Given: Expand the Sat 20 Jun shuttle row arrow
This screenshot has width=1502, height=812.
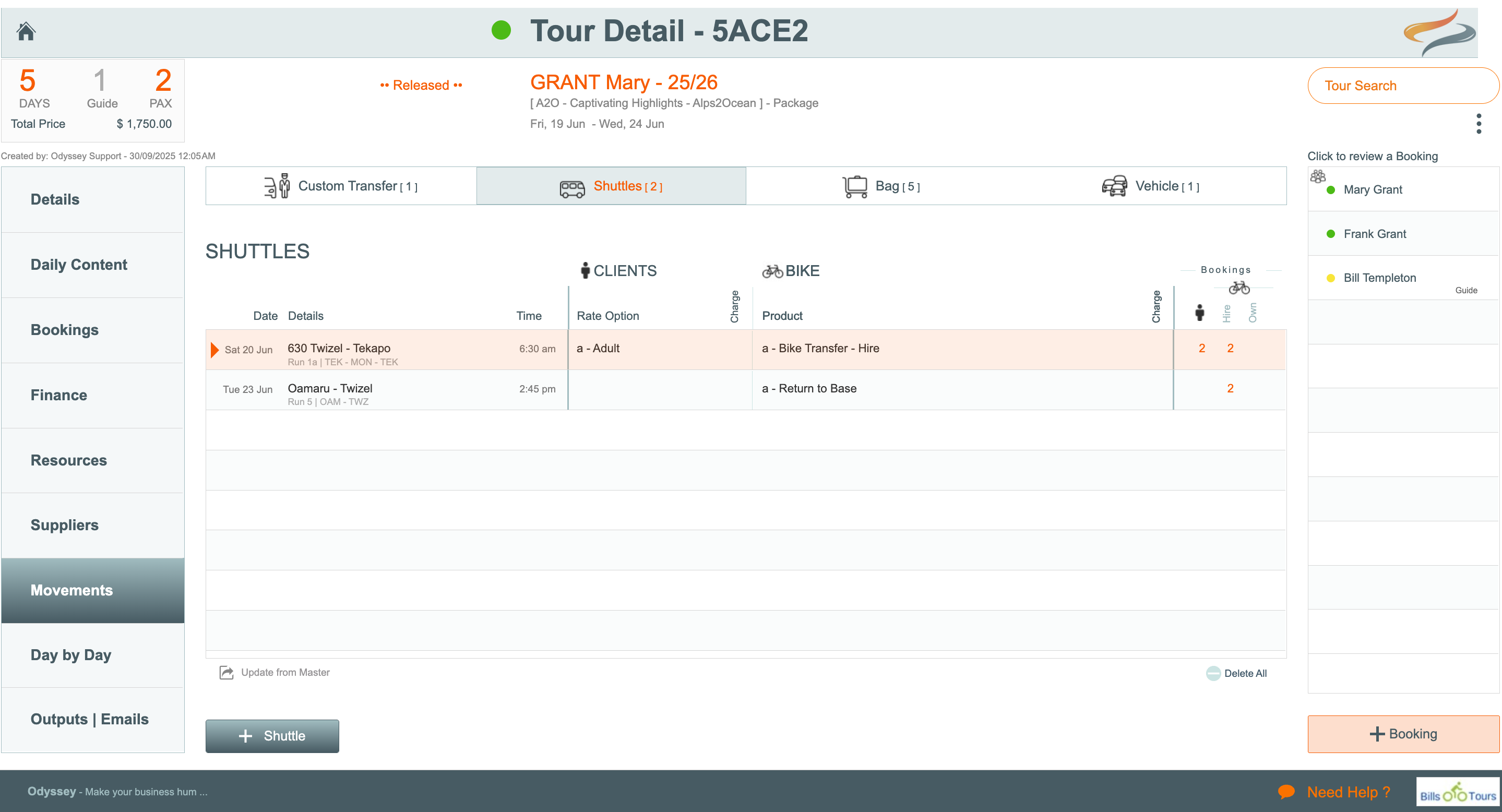Looking at the screenshot, I should [x=214, y=349].
